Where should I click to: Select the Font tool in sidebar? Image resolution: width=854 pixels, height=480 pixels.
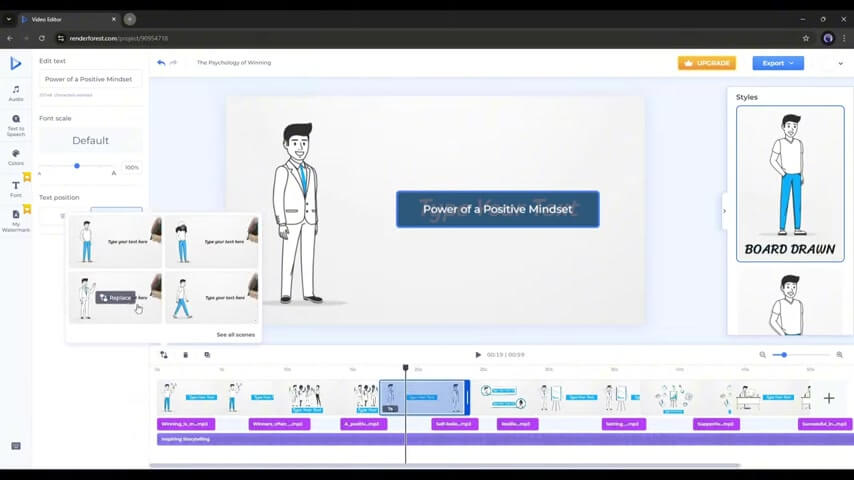pos(16,187)
